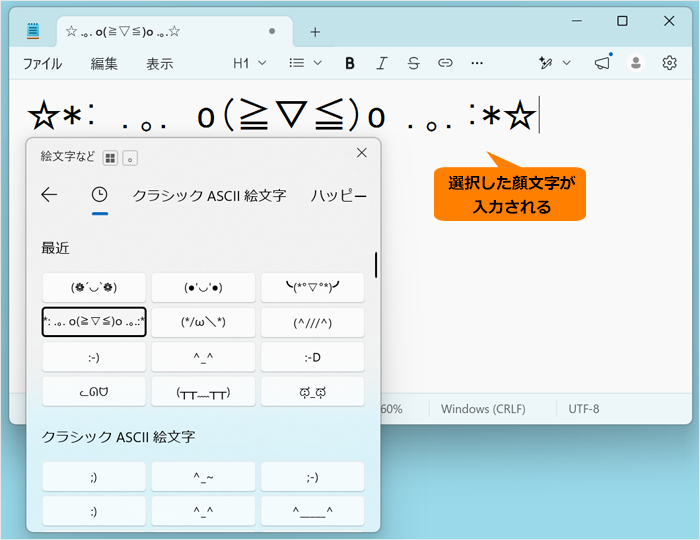Click the UTF-8 encoding status
This screenshot has height=540, width=700.
point(583,409)
